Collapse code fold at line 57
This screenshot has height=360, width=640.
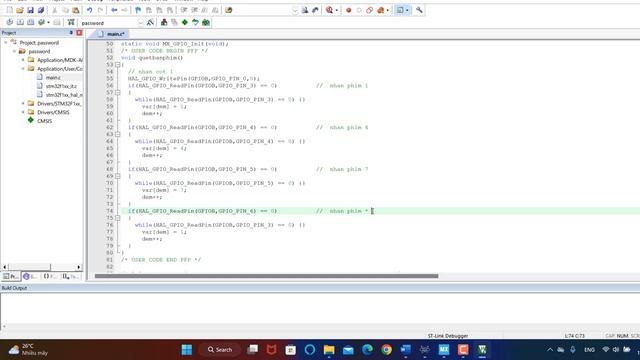pos(118,93)
